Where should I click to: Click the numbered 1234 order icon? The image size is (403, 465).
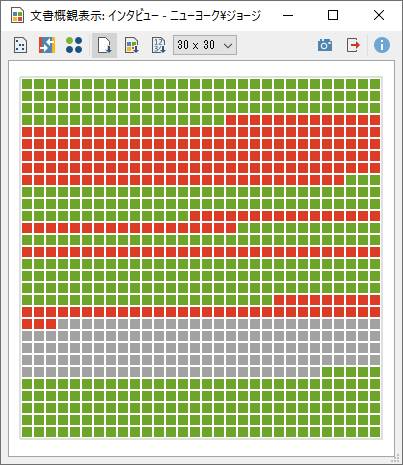pyautogui.click(x=159, y=45)
